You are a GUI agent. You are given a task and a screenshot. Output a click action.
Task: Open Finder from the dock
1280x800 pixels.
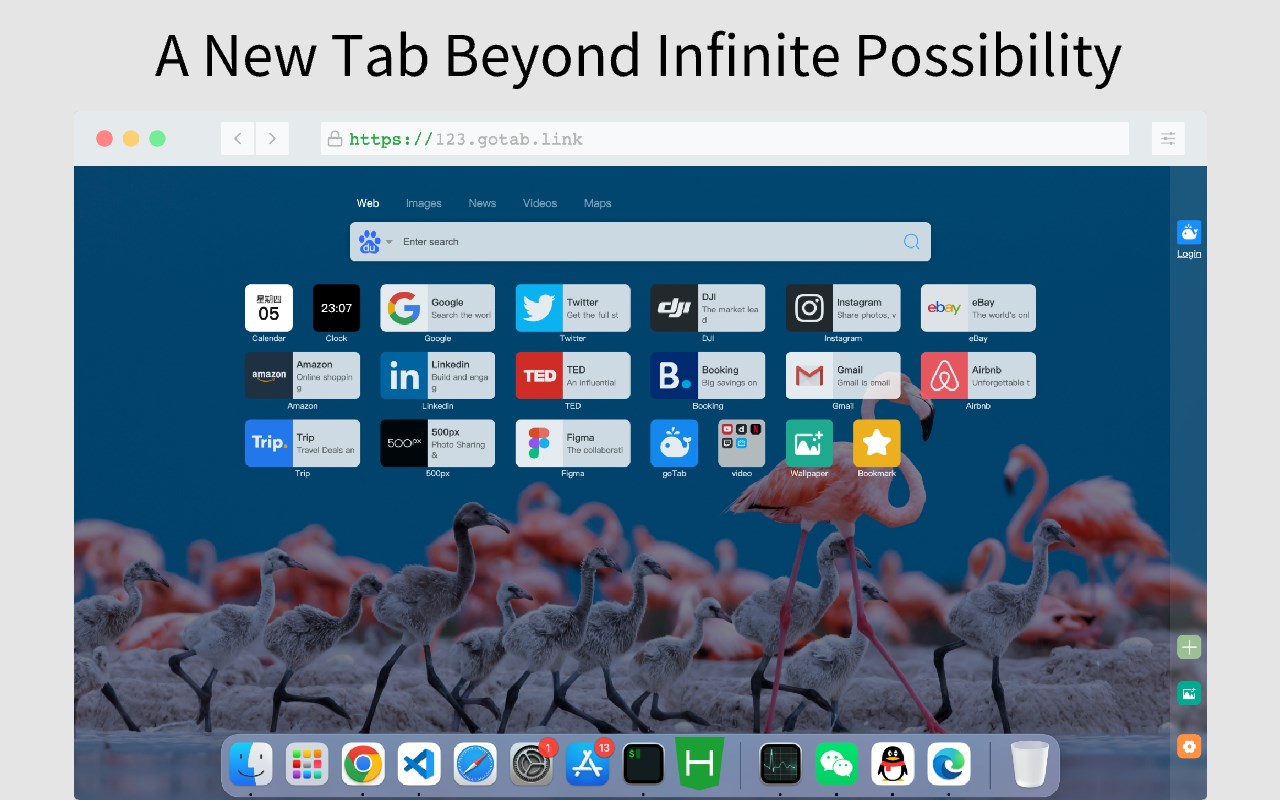click(250, 765)
